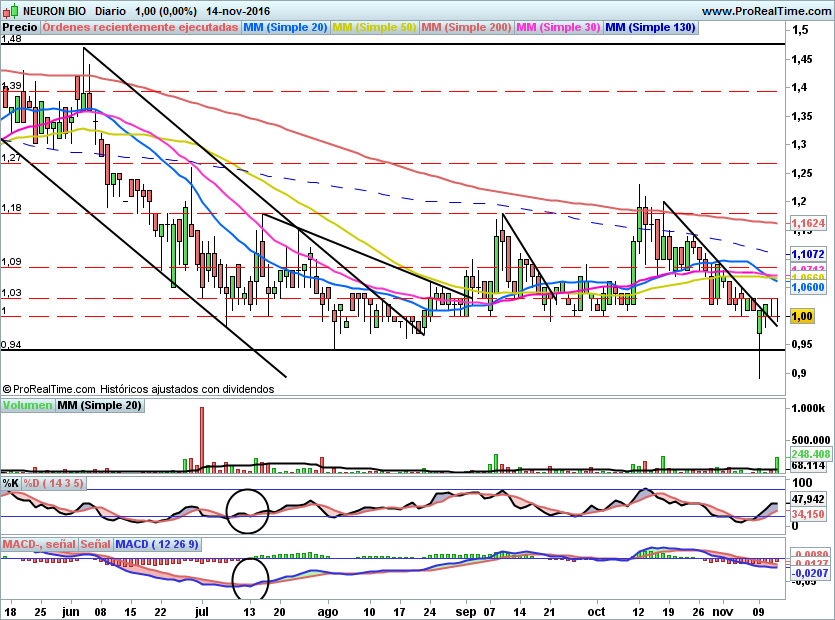Click the red 1,1624 moving average tag
The image size is (835, 620).
807,223
